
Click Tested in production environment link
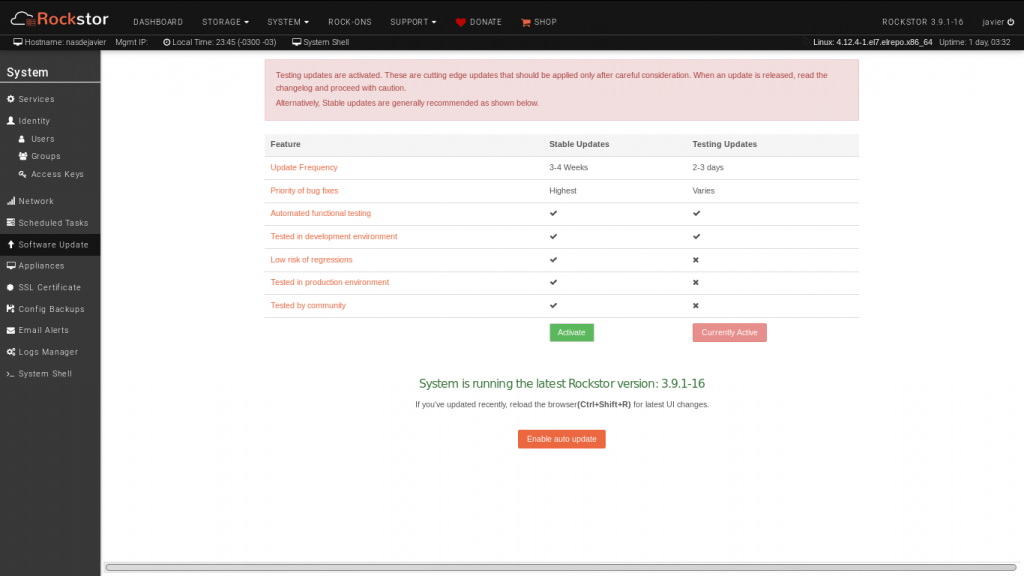click(330, 282)
